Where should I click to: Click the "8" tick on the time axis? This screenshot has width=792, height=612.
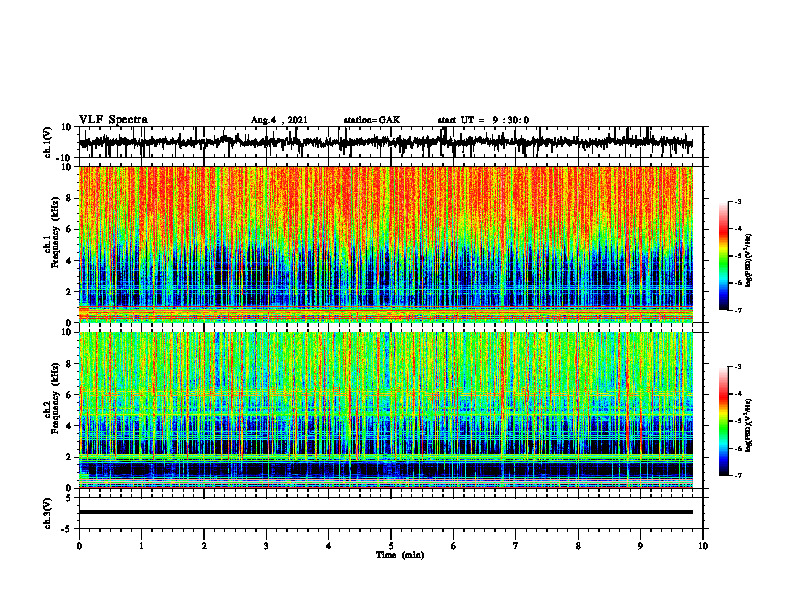point(578,546)
